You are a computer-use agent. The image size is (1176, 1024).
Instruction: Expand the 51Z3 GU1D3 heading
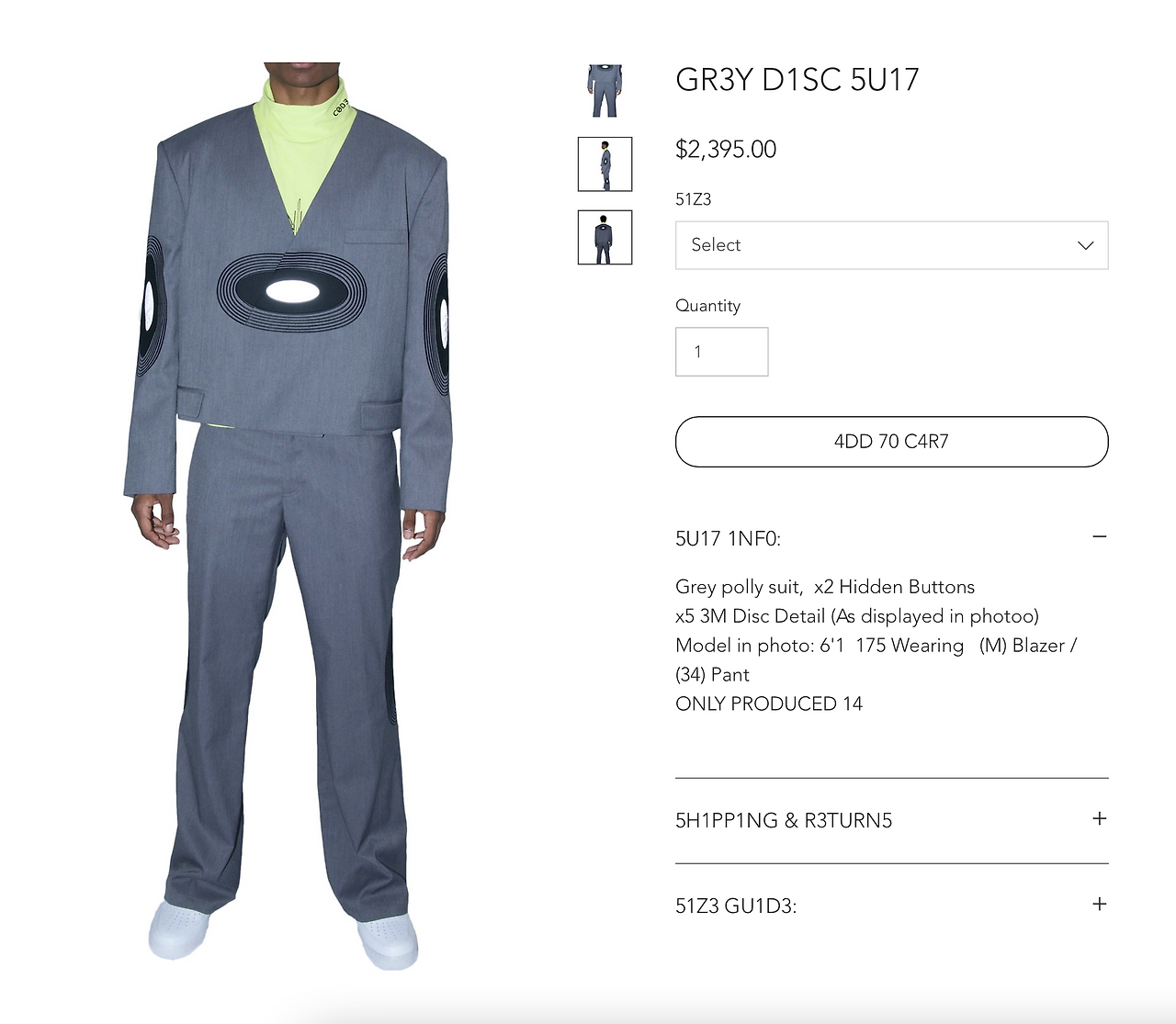[736, 906]
